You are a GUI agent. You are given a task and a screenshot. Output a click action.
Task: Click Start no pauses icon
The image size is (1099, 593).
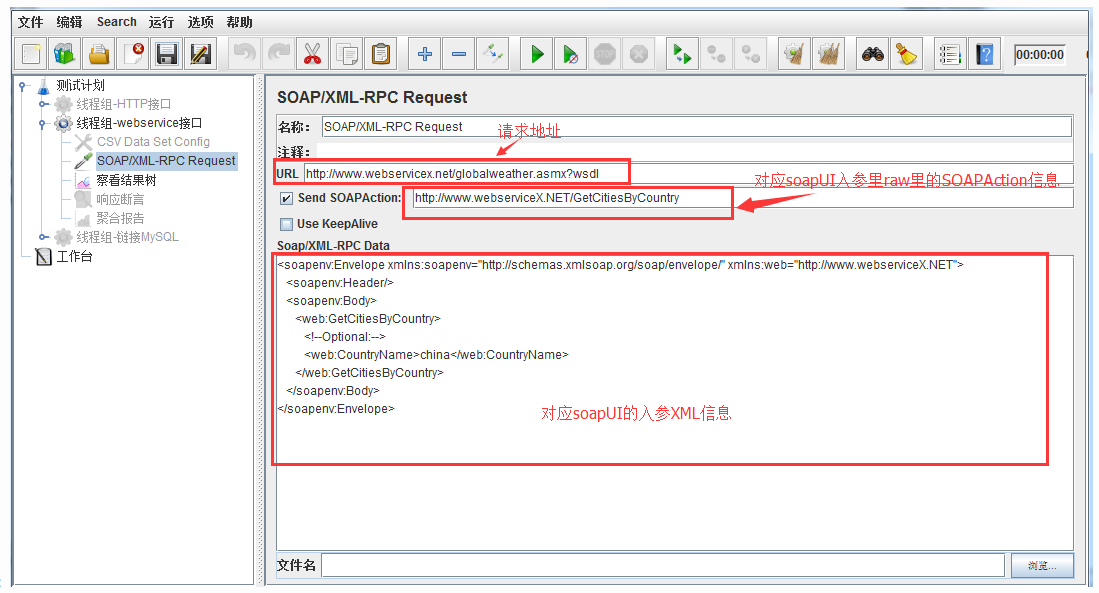pos(571,54)
